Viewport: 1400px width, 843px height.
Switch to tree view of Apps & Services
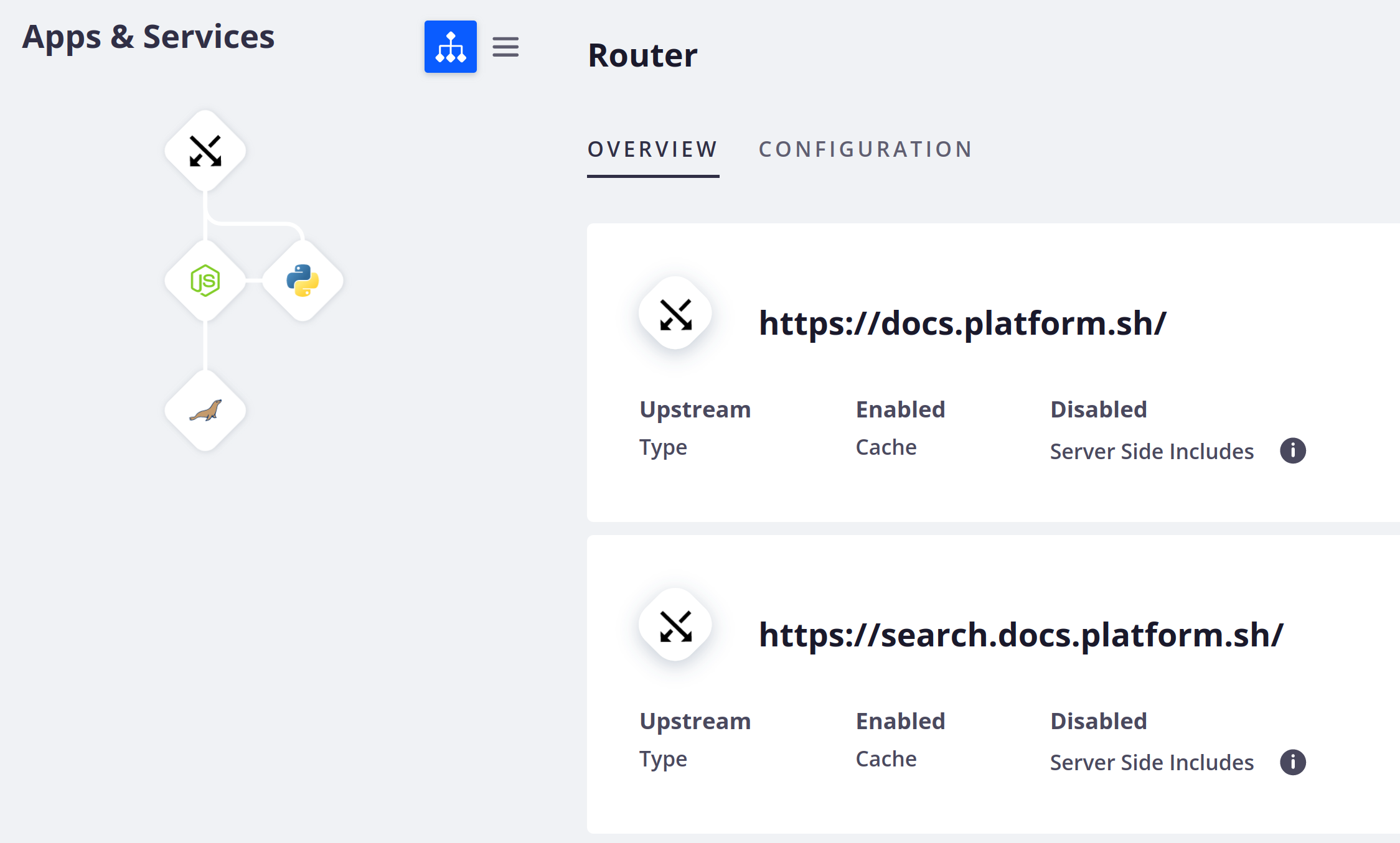450,47
